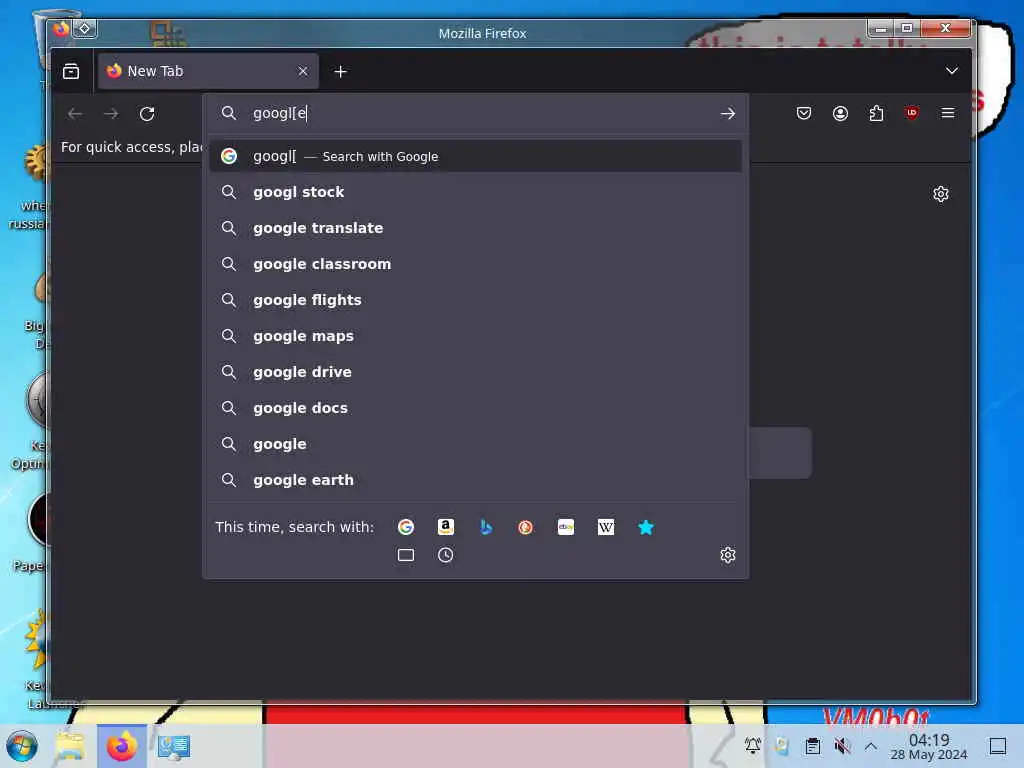Search this time with Bing
The image size is (1024, 768).
485,527
